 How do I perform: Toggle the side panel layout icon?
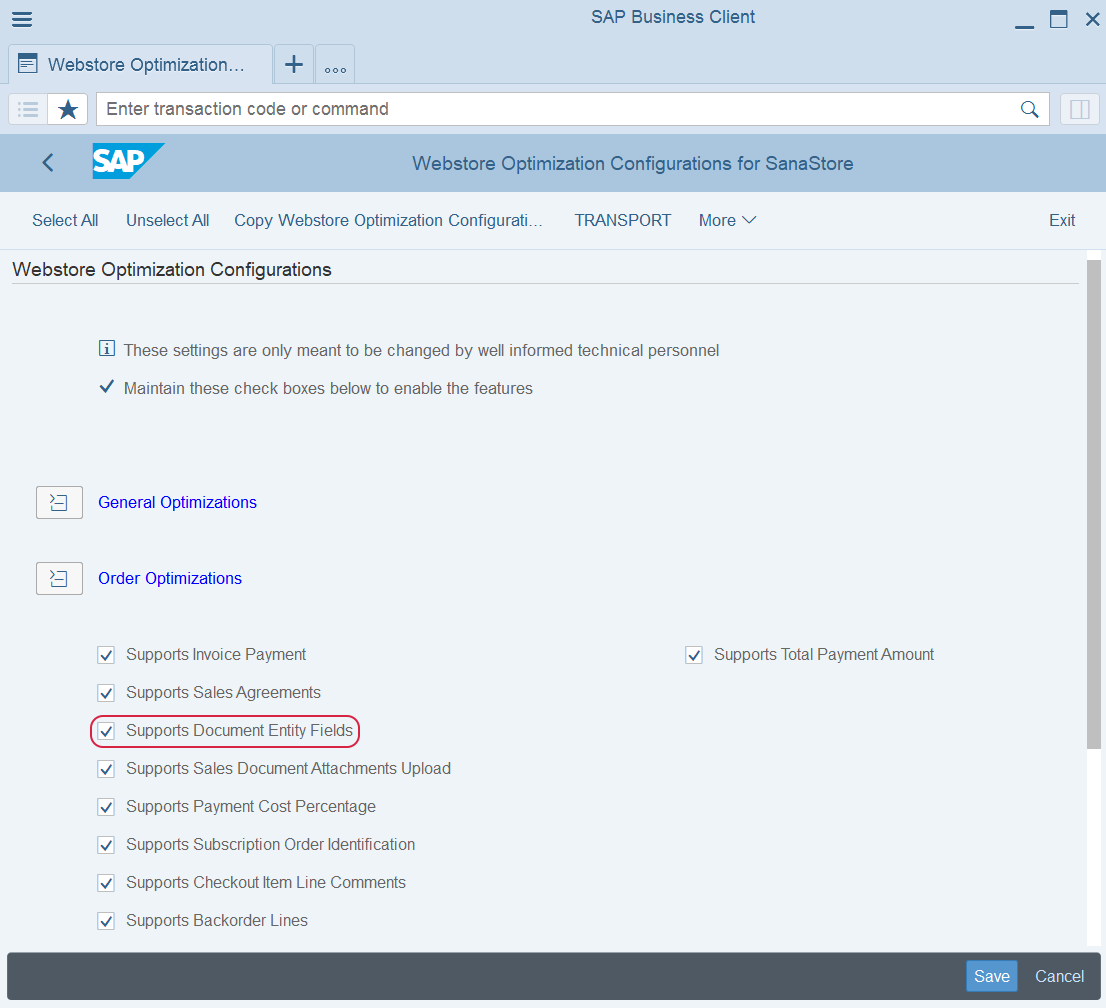coord(1079,109)
